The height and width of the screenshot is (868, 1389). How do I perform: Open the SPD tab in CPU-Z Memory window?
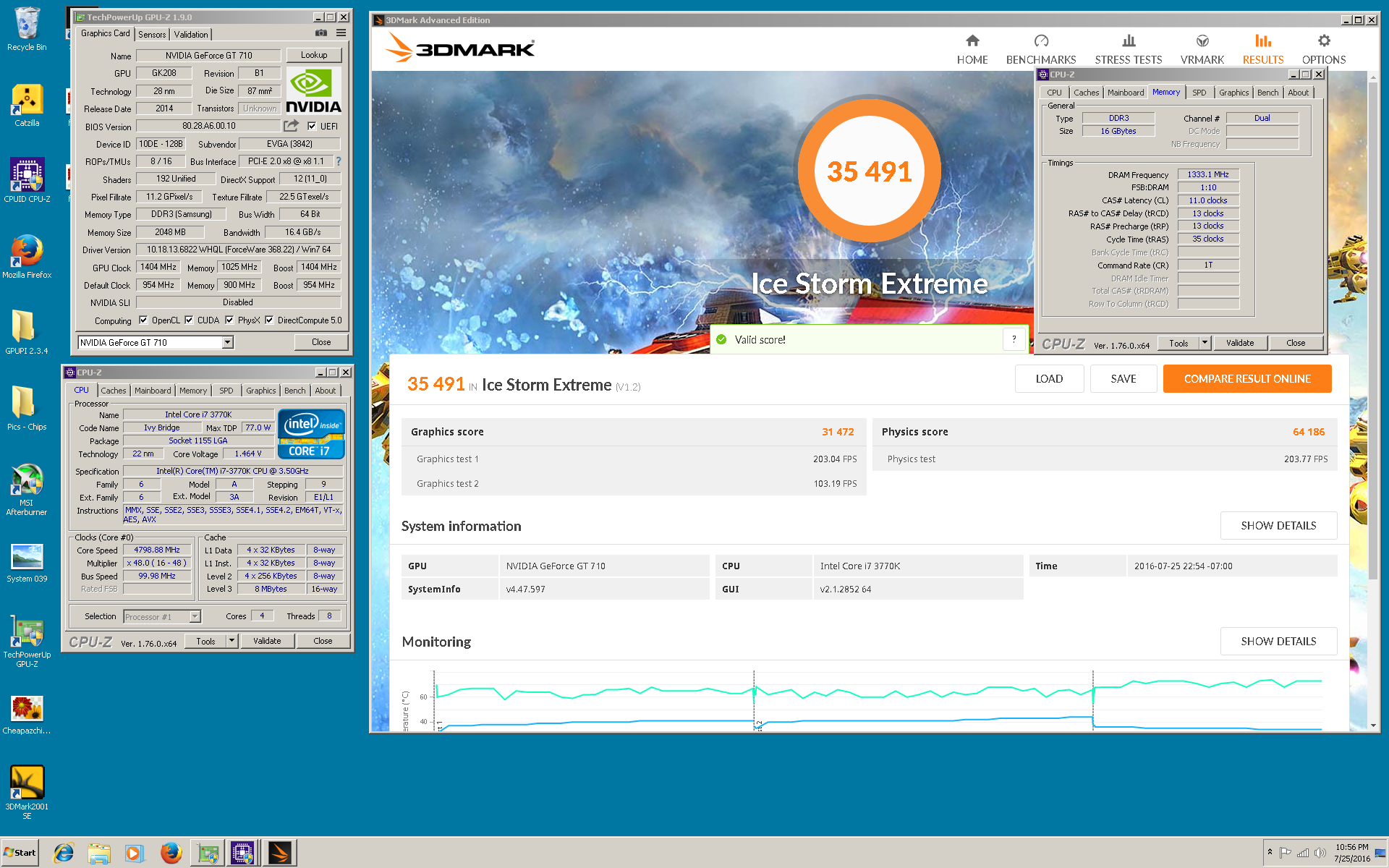coord(1199,93)
